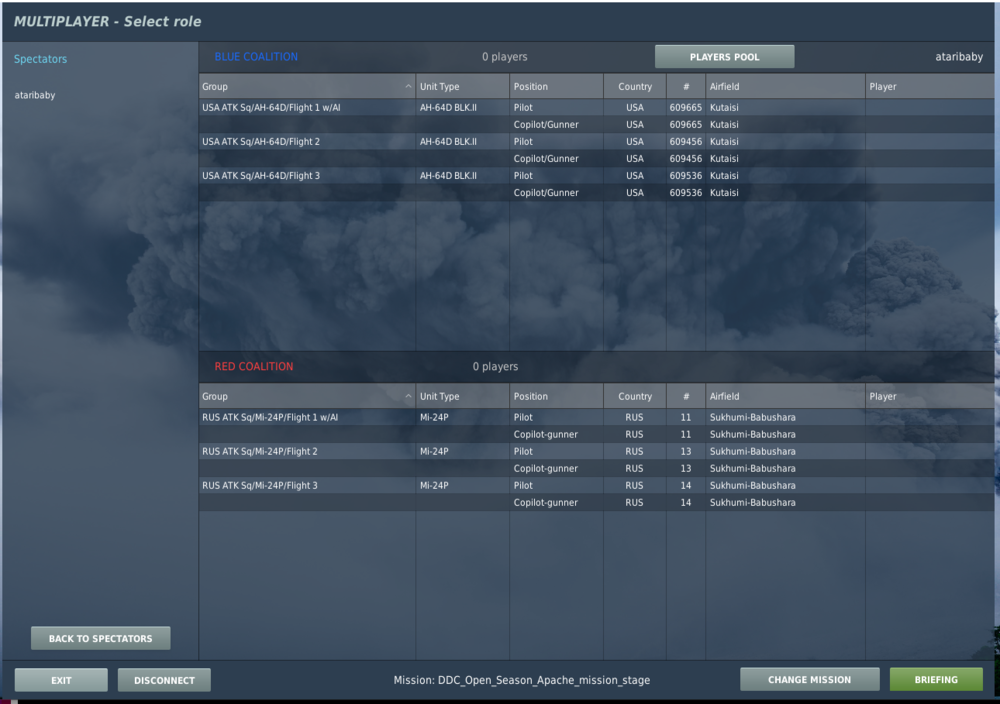The image size is (1000, 704).
Task: Choose Copilot-gunner slot for Mi-24P number 14
Action: 545,502
